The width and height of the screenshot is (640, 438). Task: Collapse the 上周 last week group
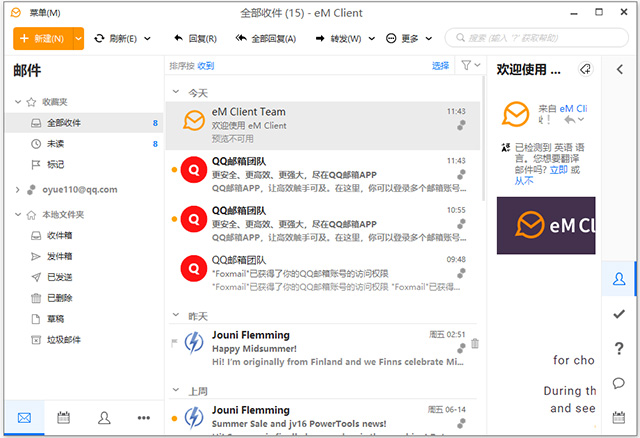176,390
